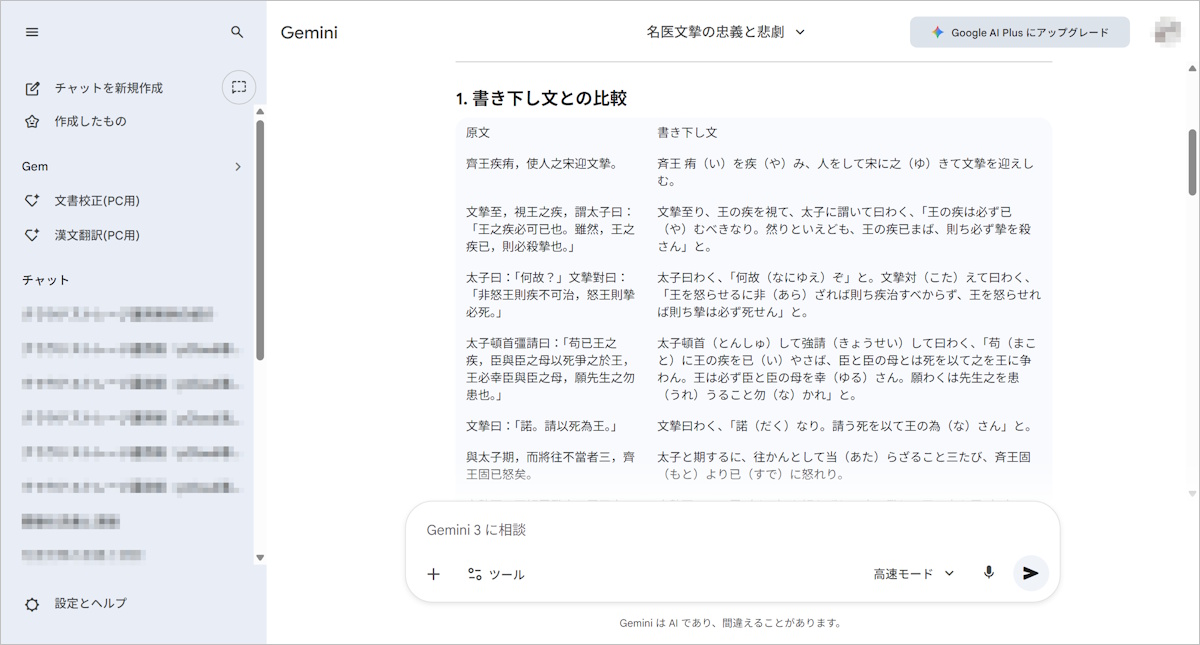Click the sidebar search icon
The height and width of the screenshot is (645, 1200).
tap(237, 32)
